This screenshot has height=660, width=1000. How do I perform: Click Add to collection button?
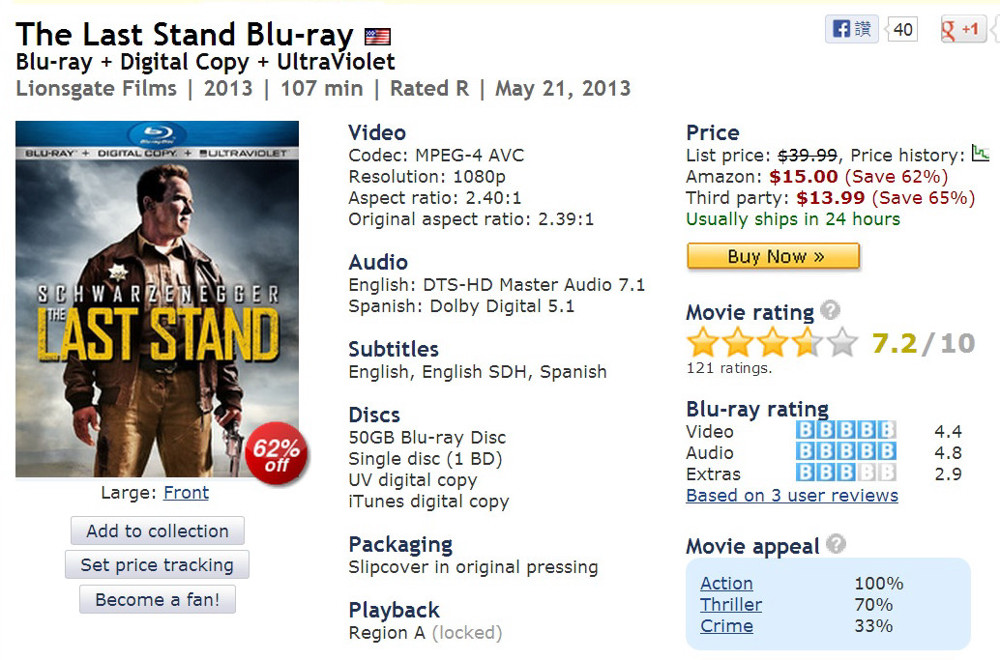pyautogui.click(x=158, y=531)
